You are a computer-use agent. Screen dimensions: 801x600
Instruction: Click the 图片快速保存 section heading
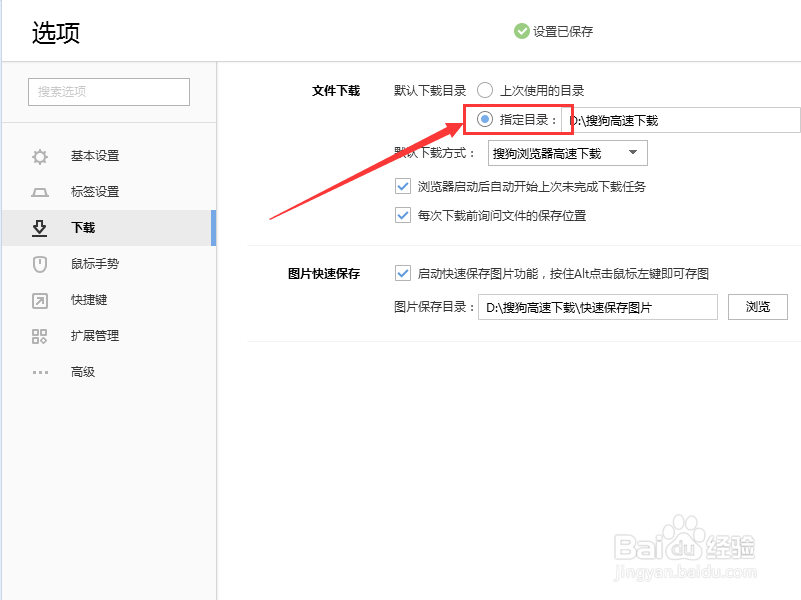[324, 274]
